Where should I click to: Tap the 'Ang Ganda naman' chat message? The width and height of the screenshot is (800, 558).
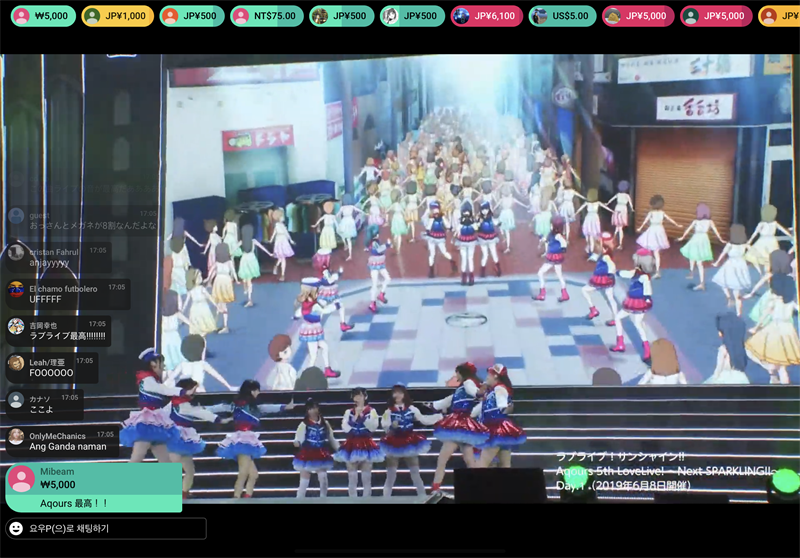(x=62, y=446)
